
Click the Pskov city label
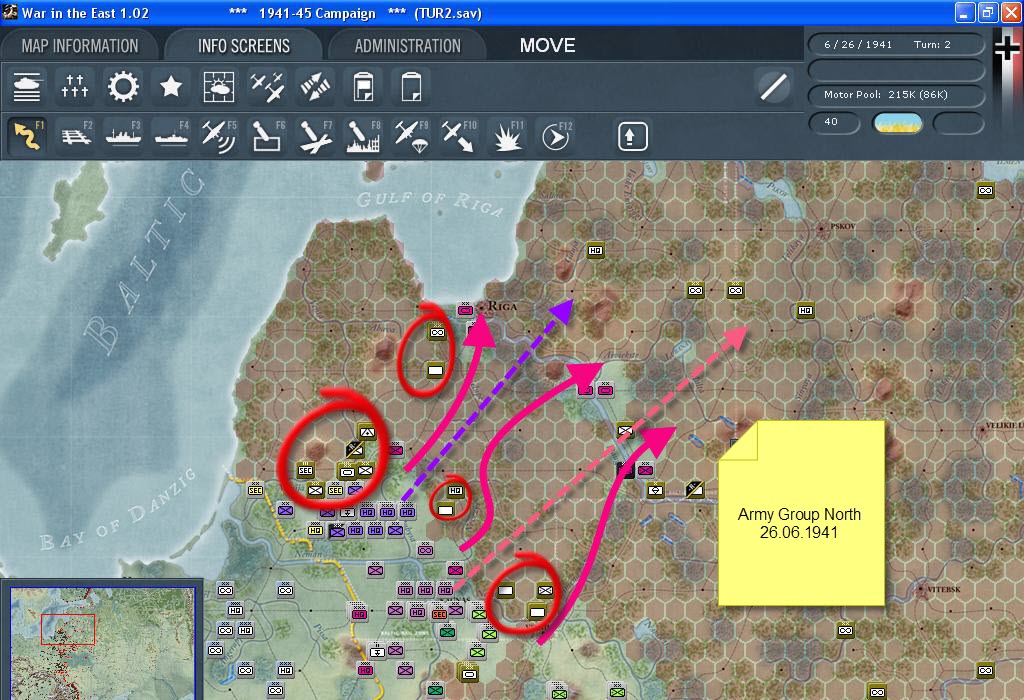coord(842,226)
